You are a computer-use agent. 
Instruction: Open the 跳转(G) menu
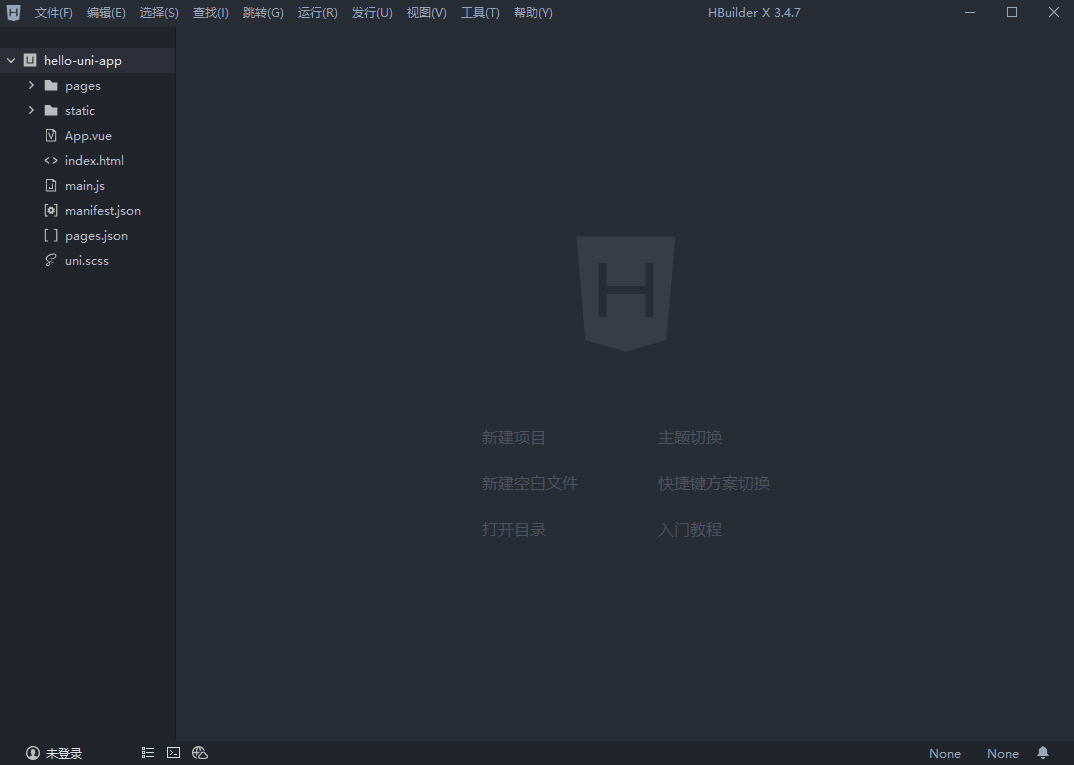(x=263, y=13)
